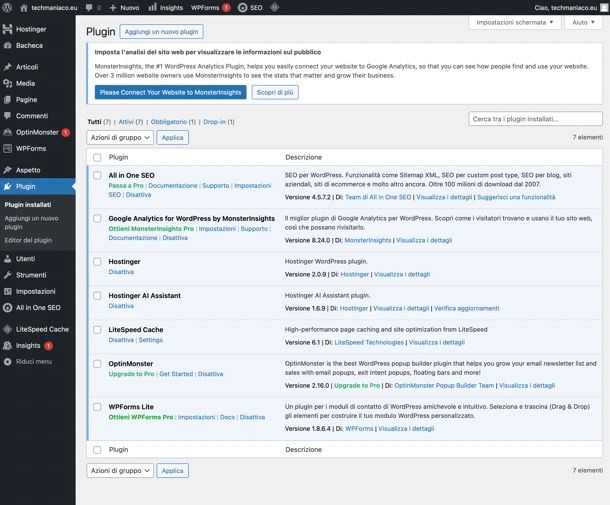Show the Tutti plugin filter
This screenshot has height=505, width=610.
(95, 122)
